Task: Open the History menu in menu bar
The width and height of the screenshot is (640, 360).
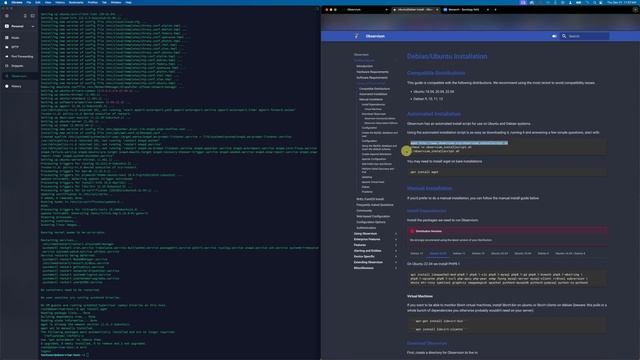Action: pos(60,2)
